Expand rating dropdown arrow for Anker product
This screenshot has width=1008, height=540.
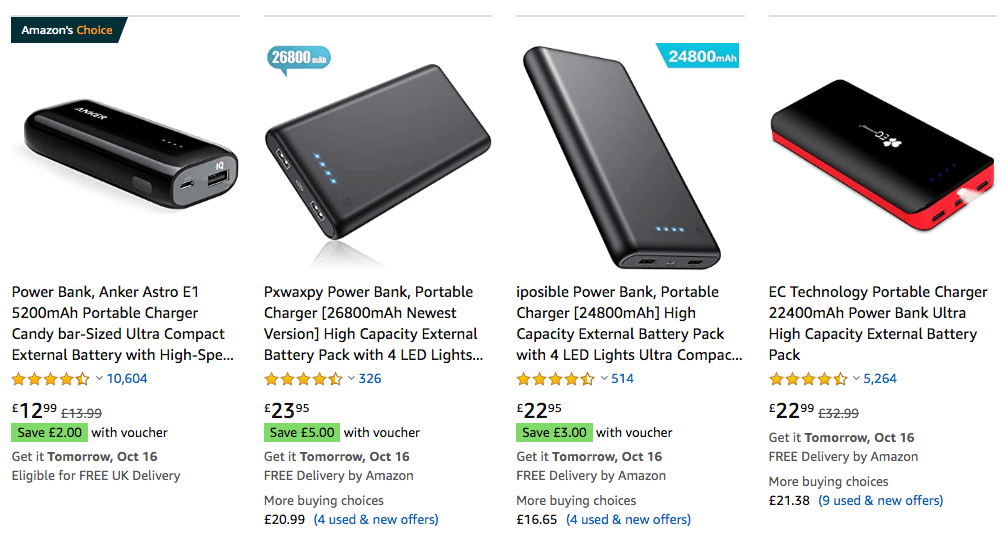(x=99, y=379)
